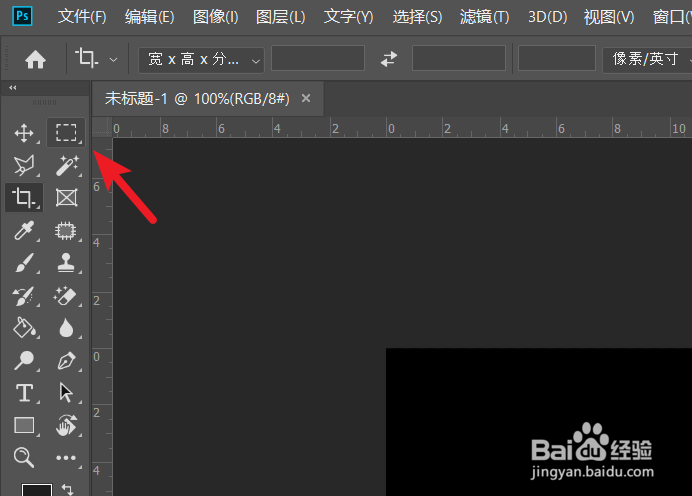Viewport: 692px width, 496px height.
Task: Select the Path Selection arrow tool
Action: tap(66, 392)
